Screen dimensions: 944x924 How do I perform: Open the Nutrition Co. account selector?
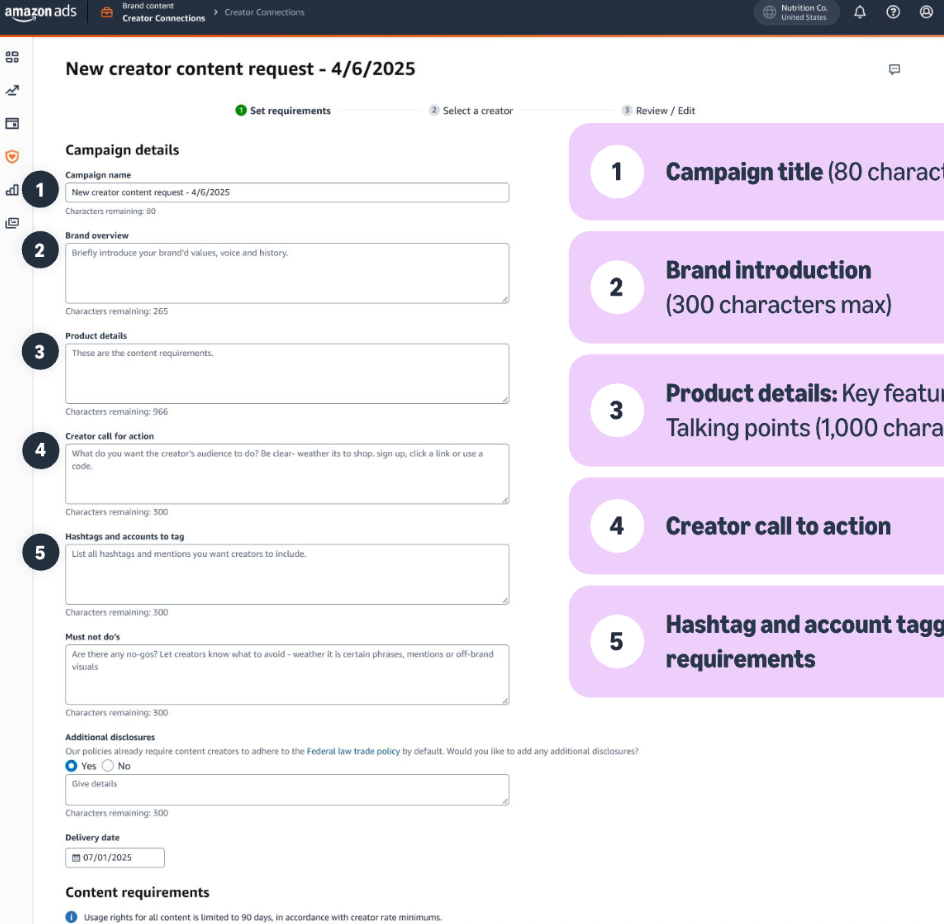(x=796, y=13)
